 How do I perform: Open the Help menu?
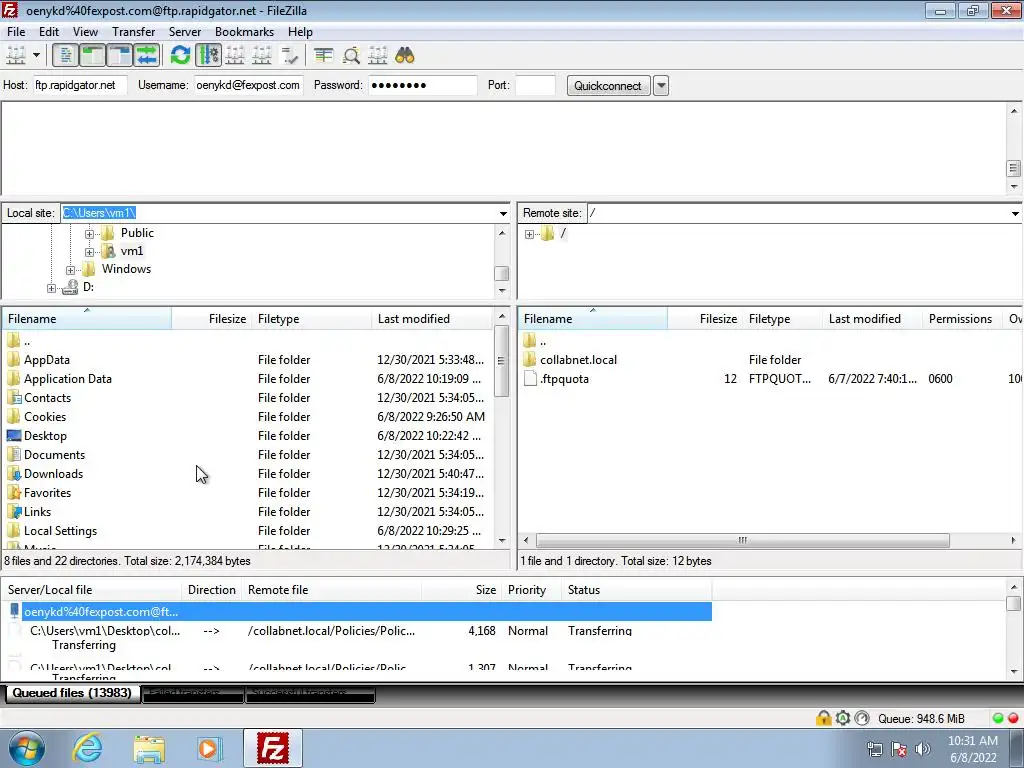[x=300, y=31]
